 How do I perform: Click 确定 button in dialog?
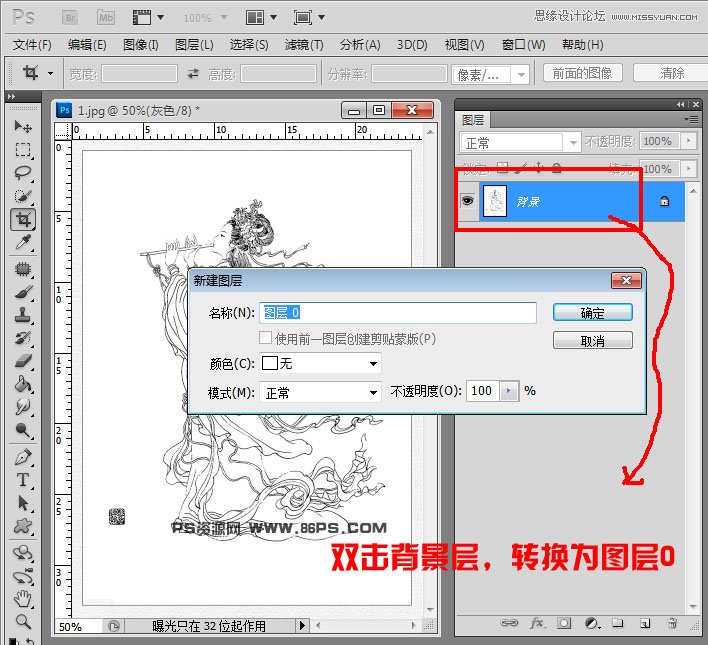coord(592,313)
